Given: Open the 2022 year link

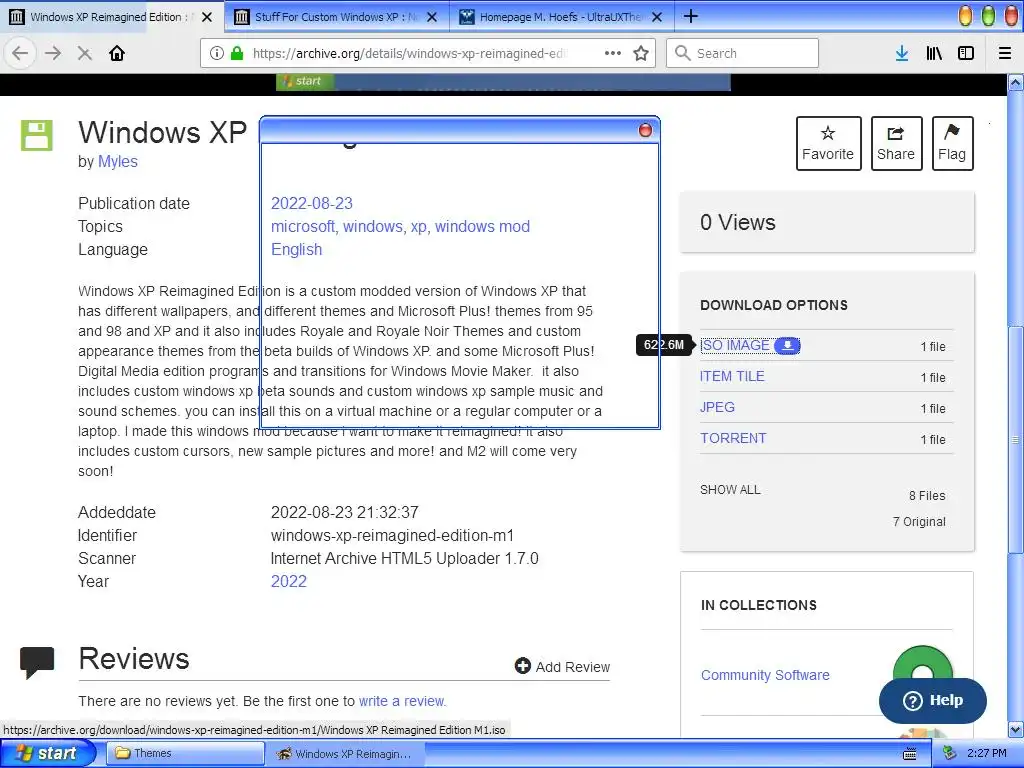Looking at the screenshot, I should tap(289, 581).
